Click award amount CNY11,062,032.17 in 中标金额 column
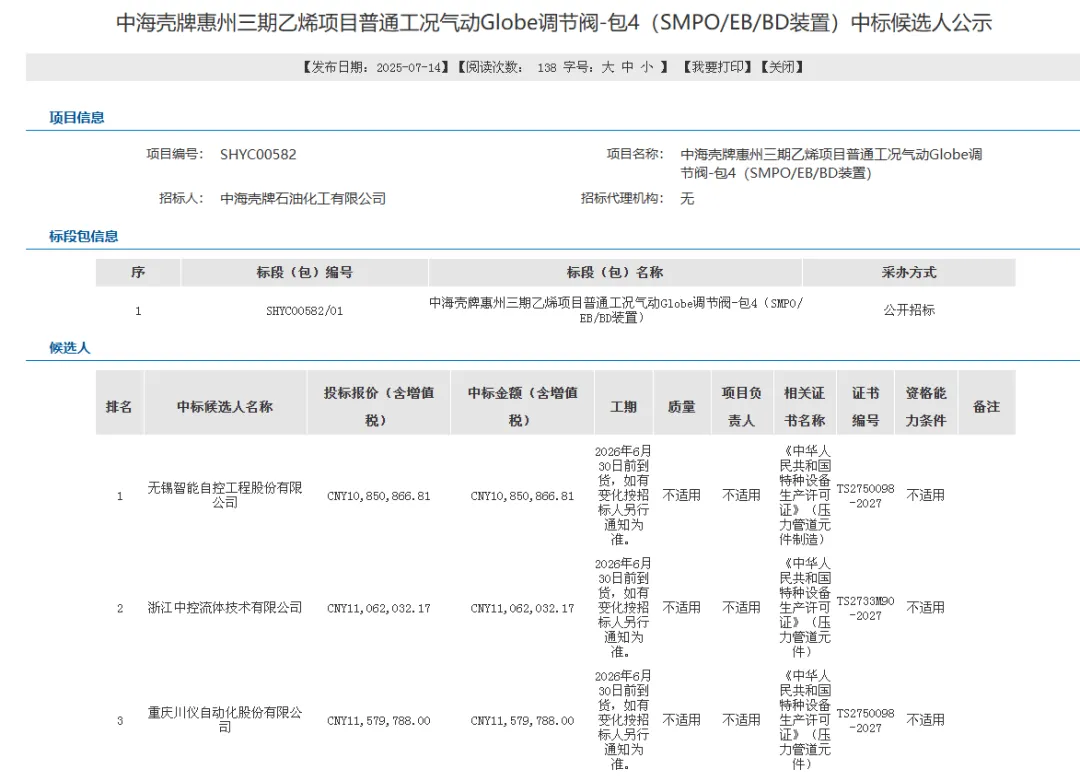 click(522, 608)
